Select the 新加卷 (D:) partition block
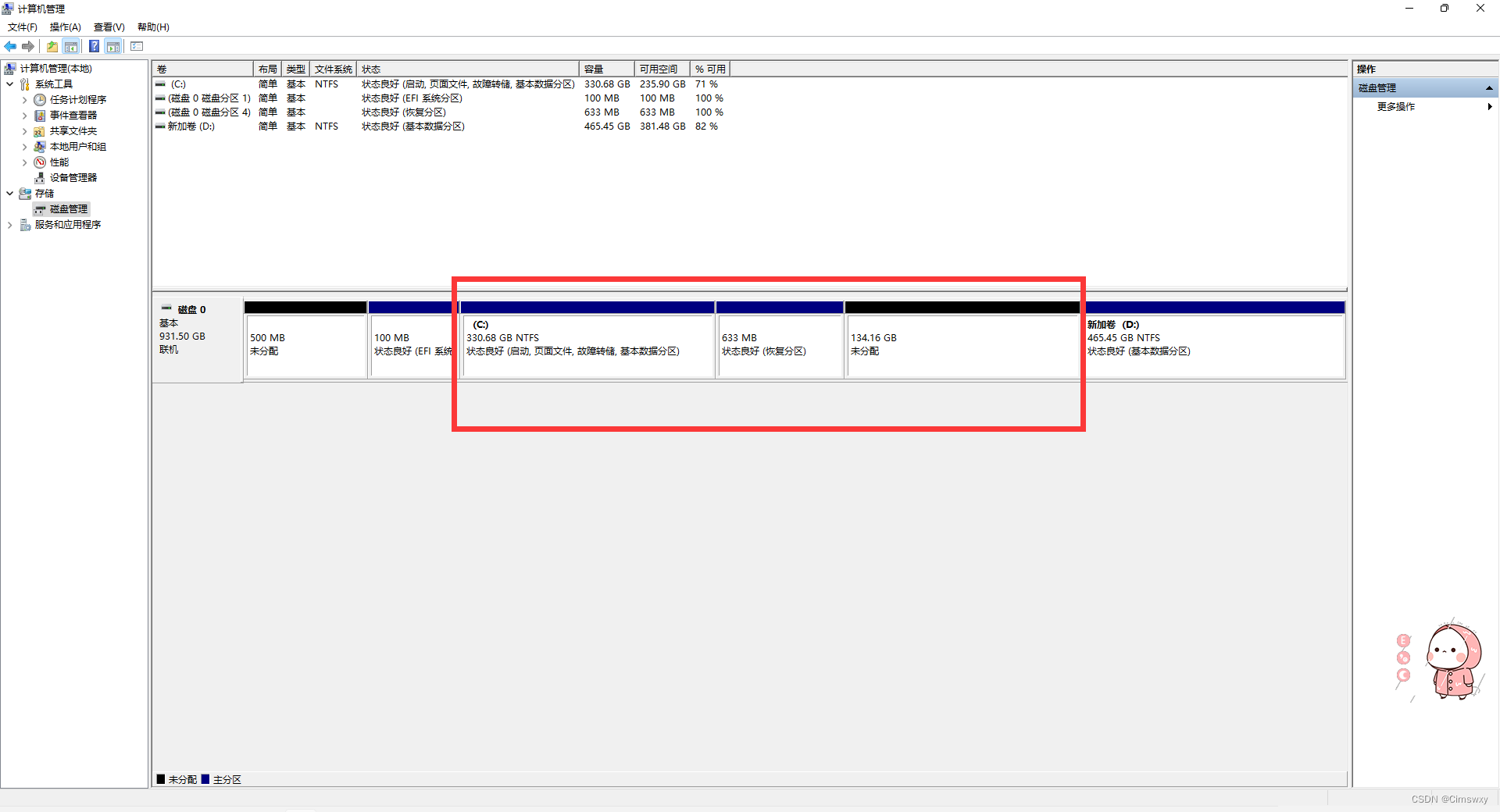The image size is (1500, 812). (x=1214, y=340)
